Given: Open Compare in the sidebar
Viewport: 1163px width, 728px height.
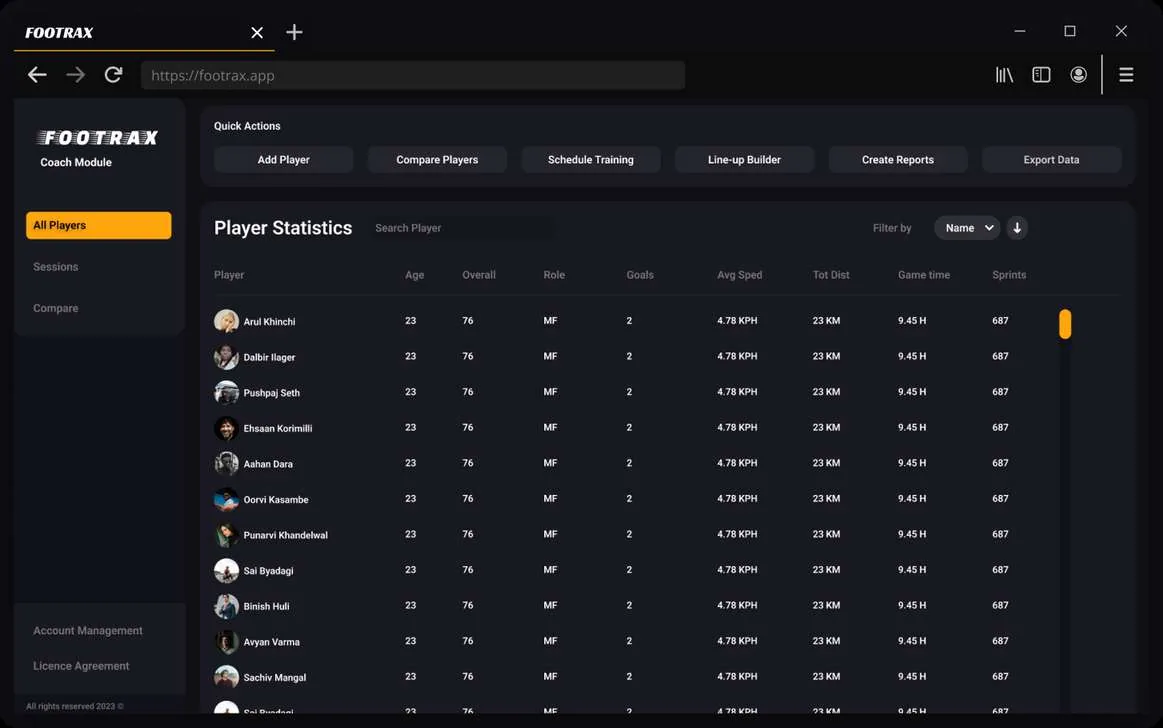Looking at the screenshot, I should point(56,308).
